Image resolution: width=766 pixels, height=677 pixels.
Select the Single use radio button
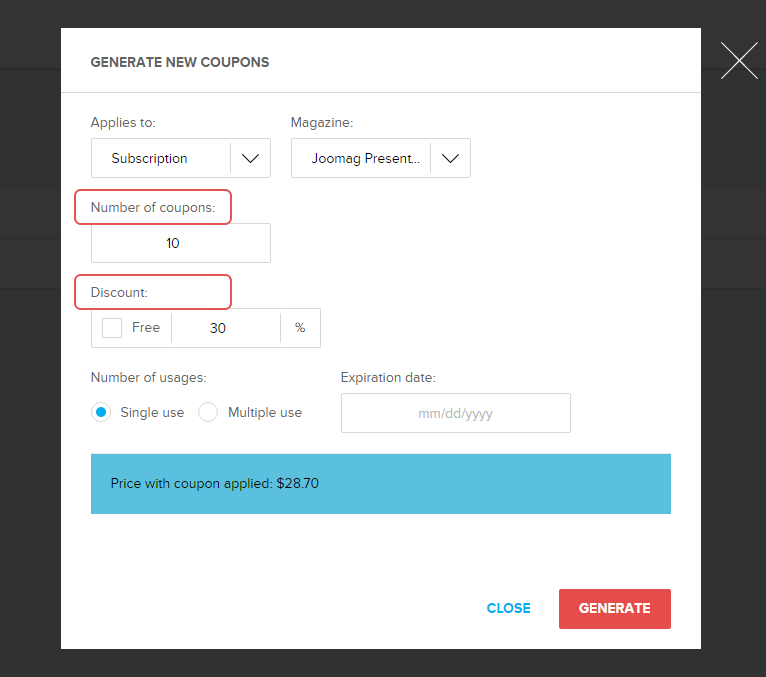(x=101, y=412)
